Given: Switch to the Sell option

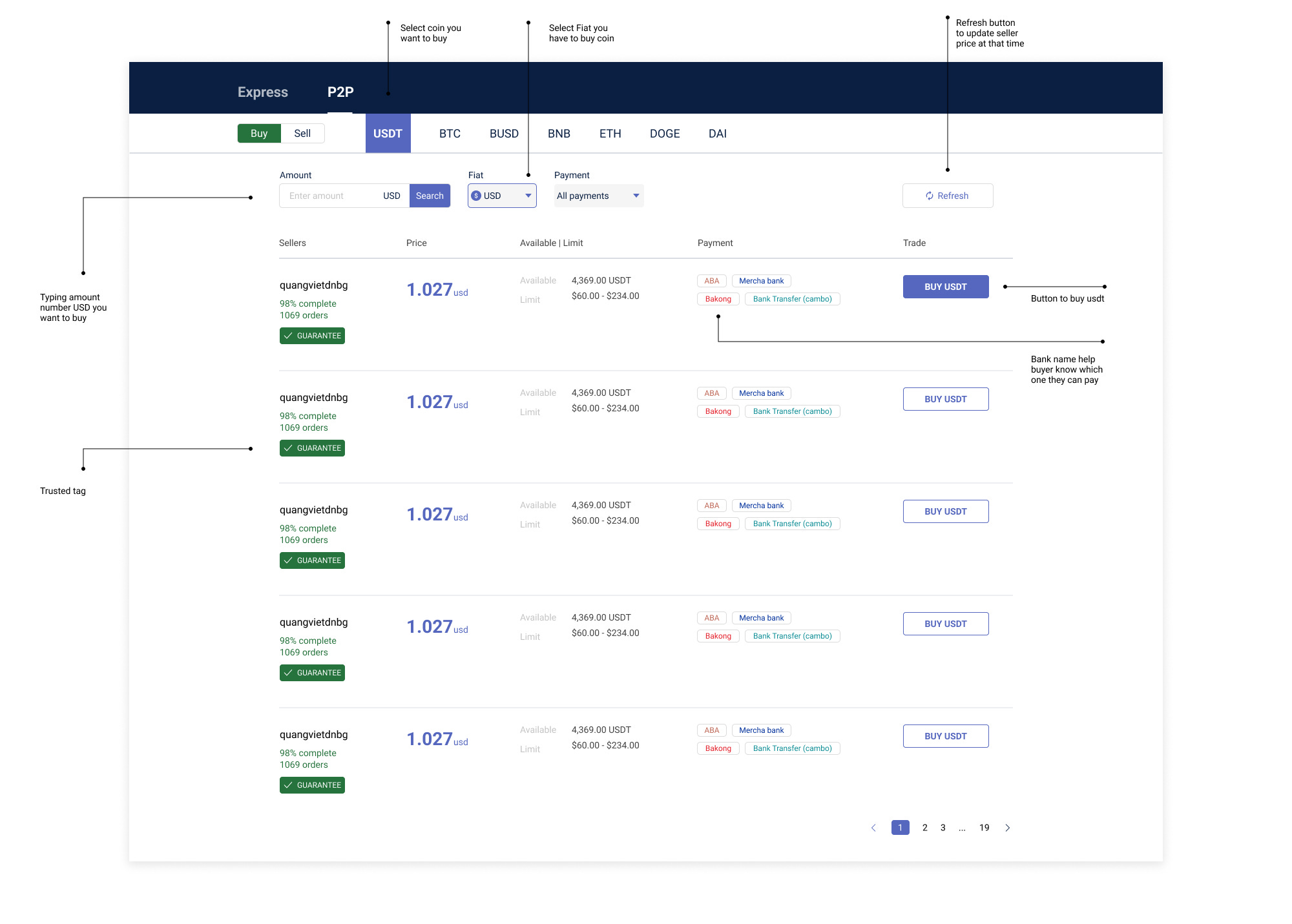Looking at the screenshot, I should tap(302, 133).
